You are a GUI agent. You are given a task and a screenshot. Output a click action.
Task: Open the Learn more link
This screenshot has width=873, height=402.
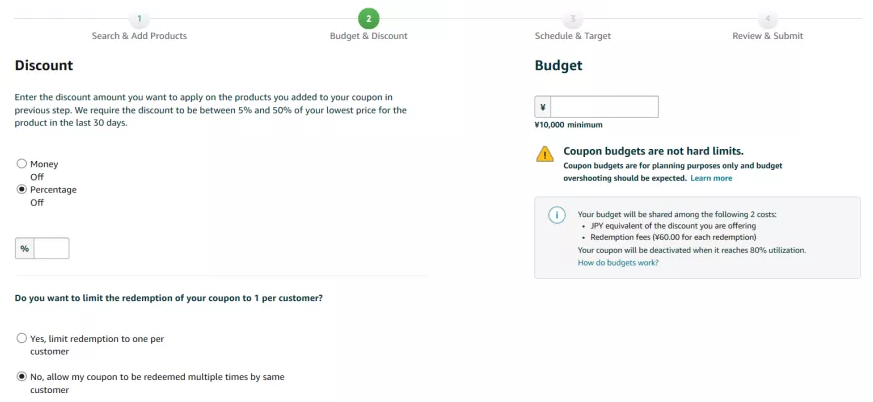click(711, 178)
